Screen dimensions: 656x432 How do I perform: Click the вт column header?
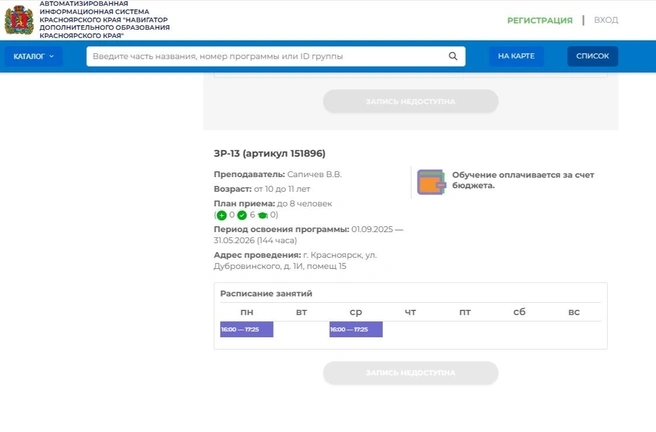[301, 312]
